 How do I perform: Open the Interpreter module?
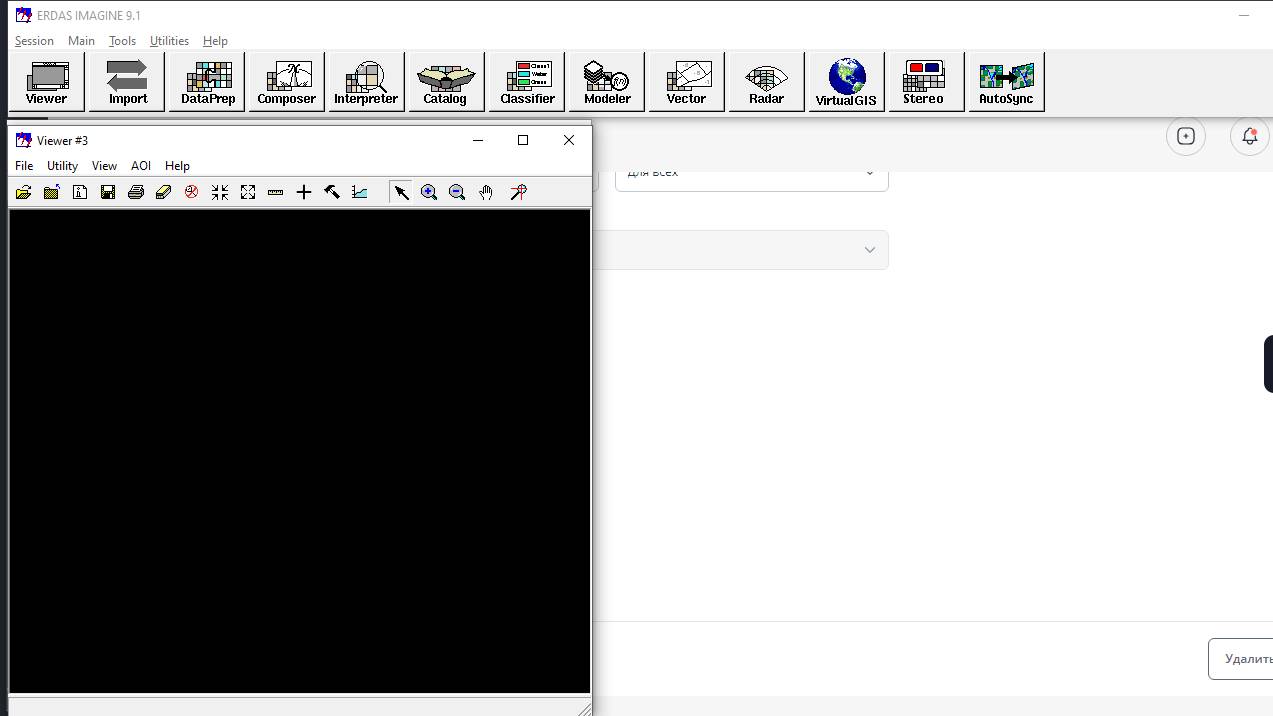point(366,81)
